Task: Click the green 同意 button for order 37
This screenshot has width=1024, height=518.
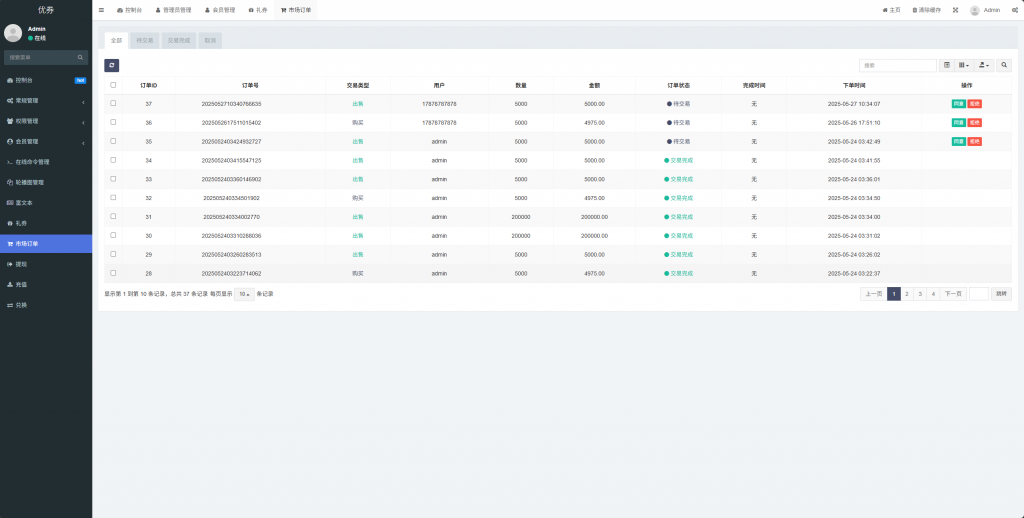Action: [x=958, y=104]
